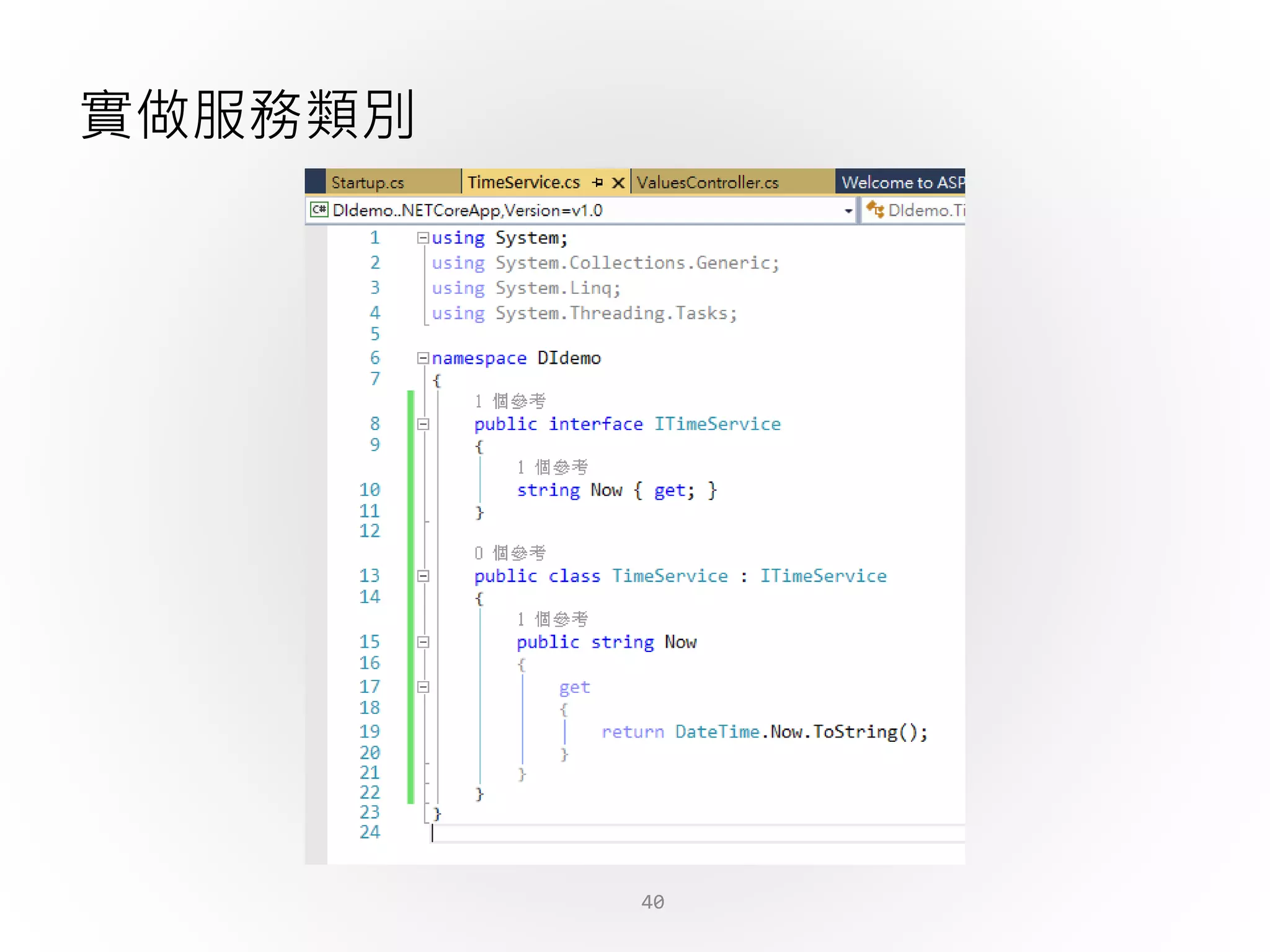Click the 0 references link above TimeService class
This screenshot has width=1270, height=952.
(x=510, y=553)
